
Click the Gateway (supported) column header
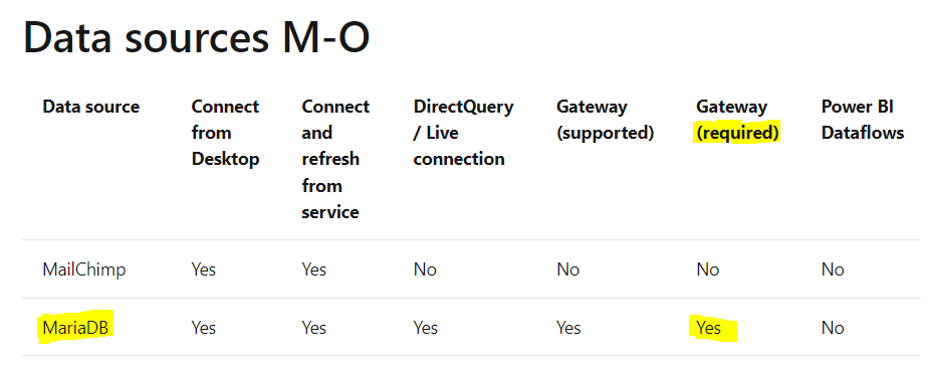605,120
